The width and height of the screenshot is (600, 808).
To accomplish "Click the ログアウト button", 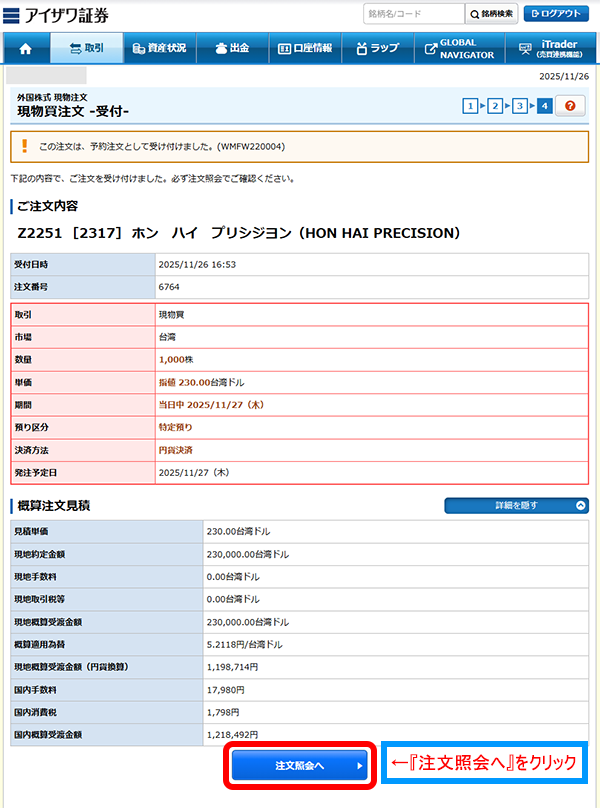I will click(x=556, y=14).
